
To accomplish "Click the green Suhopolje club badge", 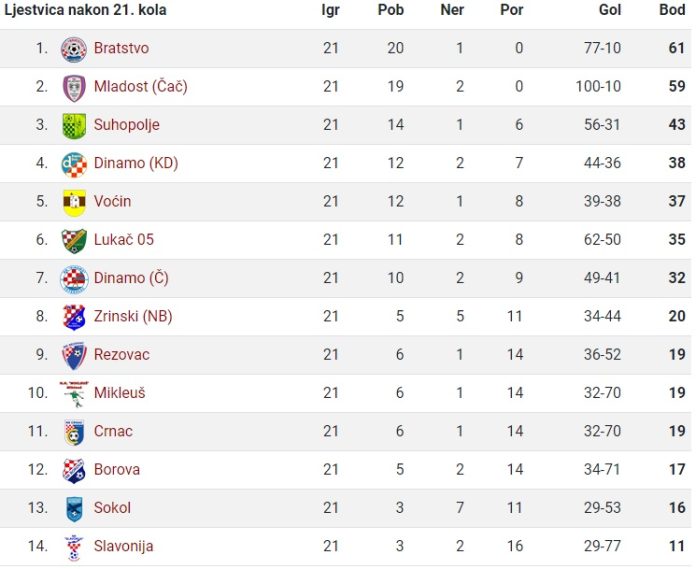I will pyautogui.click(x=74, y=126).
